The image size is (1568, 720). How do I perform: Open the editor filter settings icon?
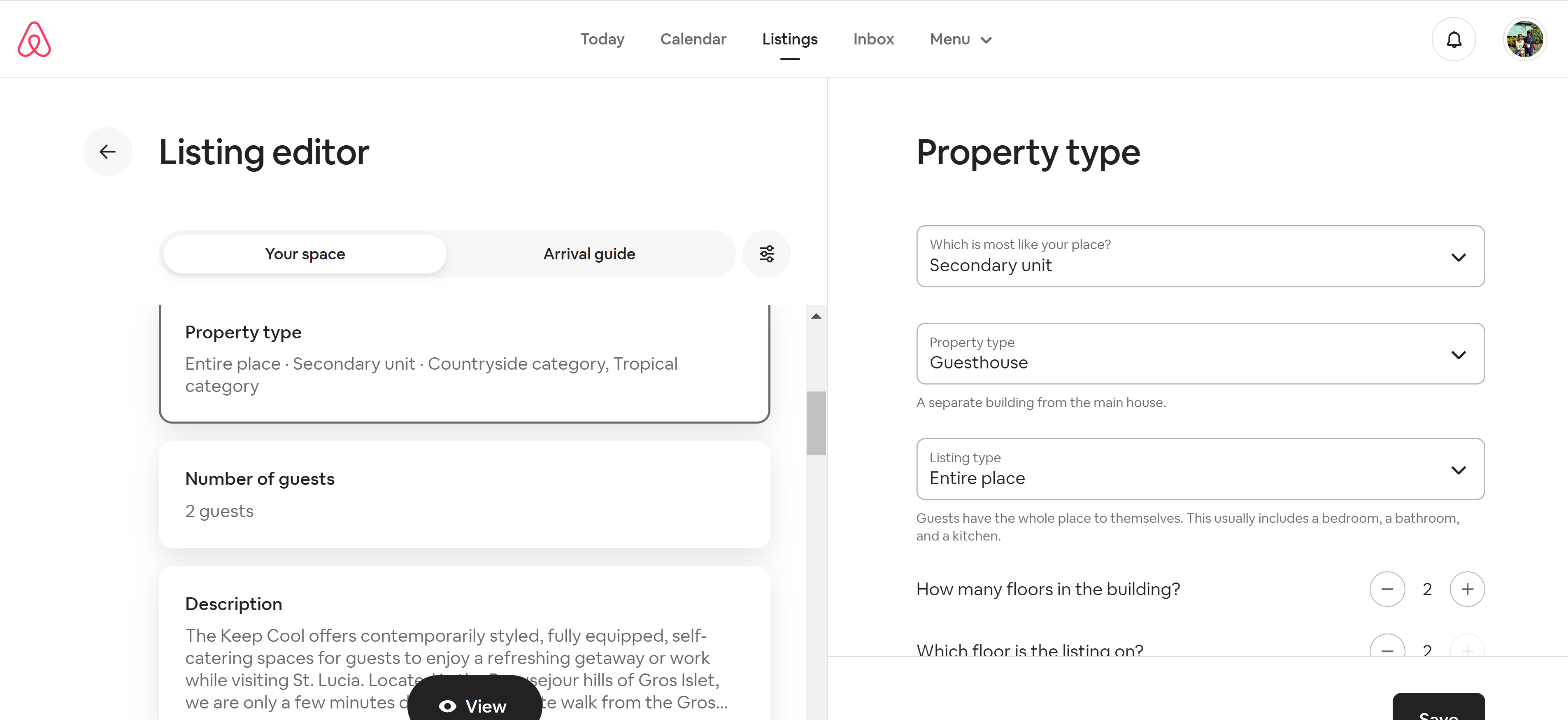766,254
